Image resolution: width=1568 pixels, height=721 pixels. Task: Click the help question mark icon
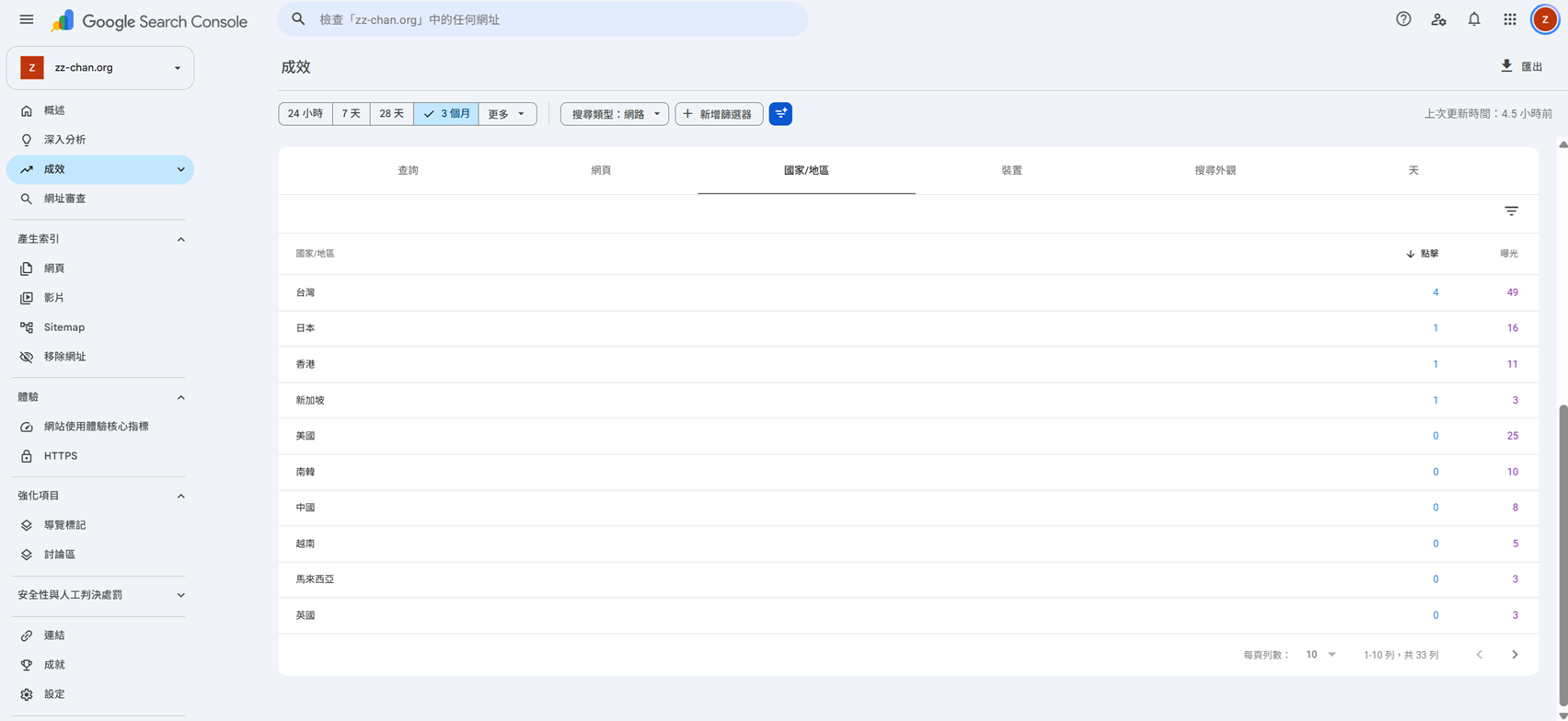click(x=1403, y=19)
